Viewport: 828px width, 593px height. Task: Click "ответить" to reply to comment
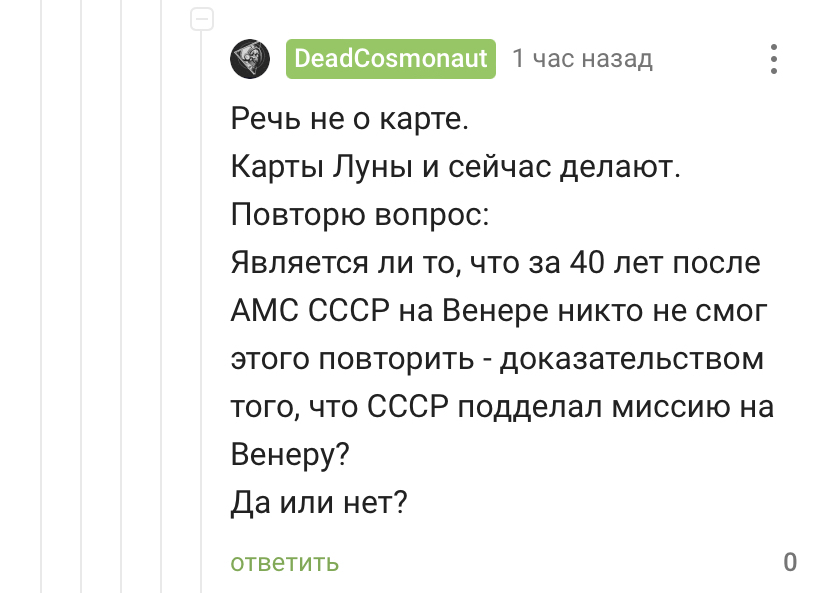pos(284,562)
